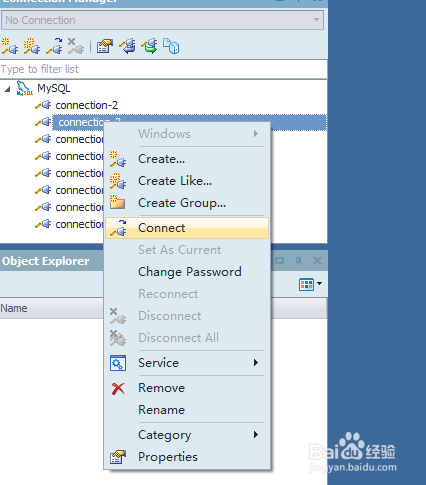Viewport: 426px width, 485px height.
Task: Pin the Object Explorer panel
Action: 298,261
